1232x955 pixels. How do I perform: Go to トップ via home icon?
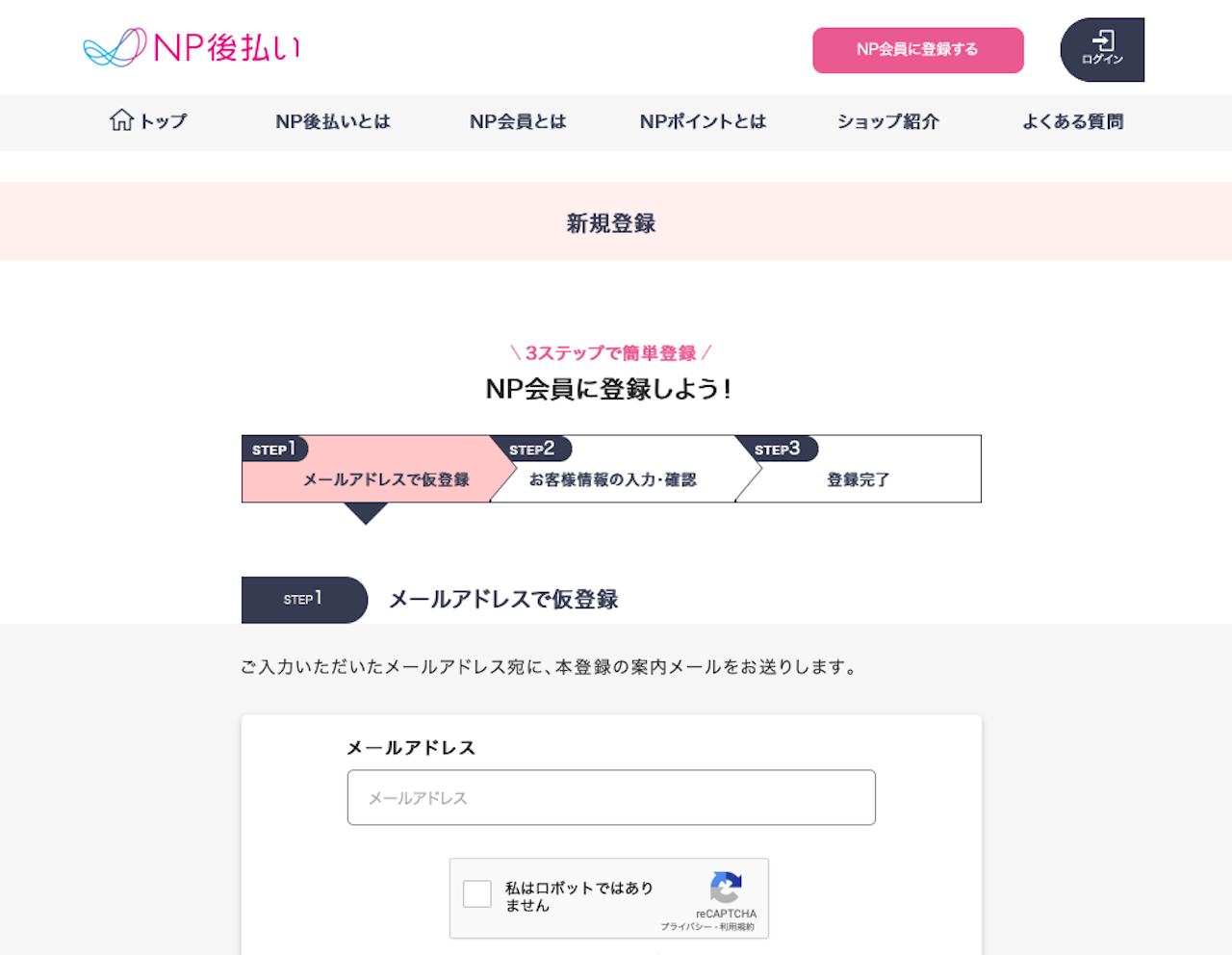tap(148, 121)
